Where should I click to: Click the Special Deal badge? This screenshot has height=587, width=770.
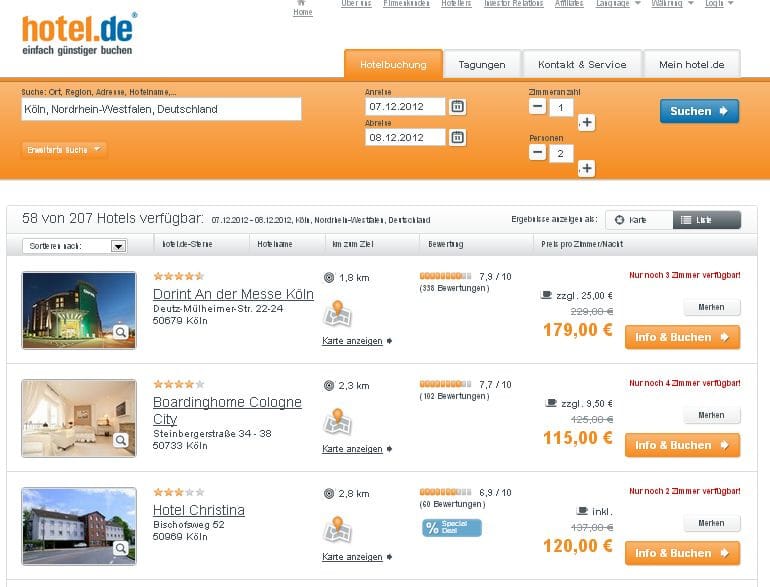[452, 528]
